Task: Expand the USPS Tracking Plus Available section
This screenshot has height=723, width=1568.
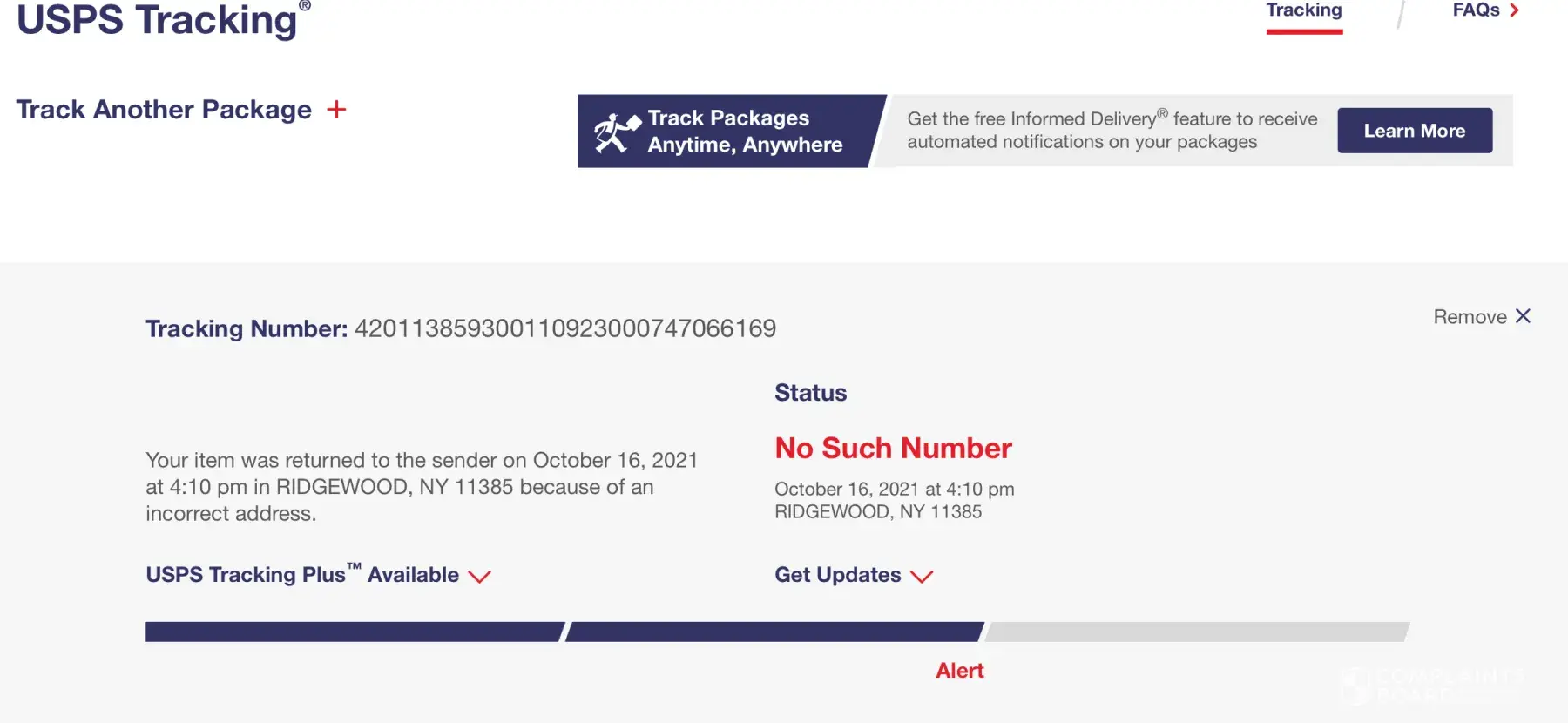Action: coord(302,575)
